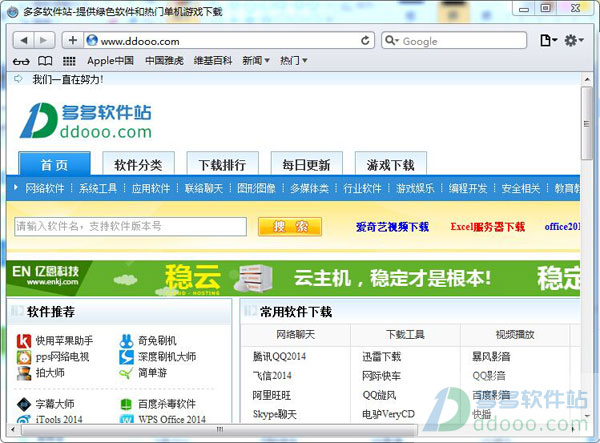Click 奇兔刷机 rabbit icon
600x443 pixels.
pos(126,340)
